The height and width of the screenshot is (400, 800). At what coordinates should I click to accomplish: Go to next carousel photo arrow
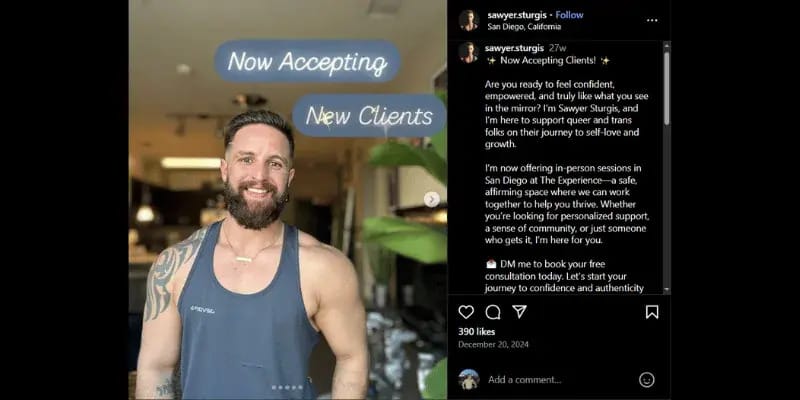coord(432,199)
